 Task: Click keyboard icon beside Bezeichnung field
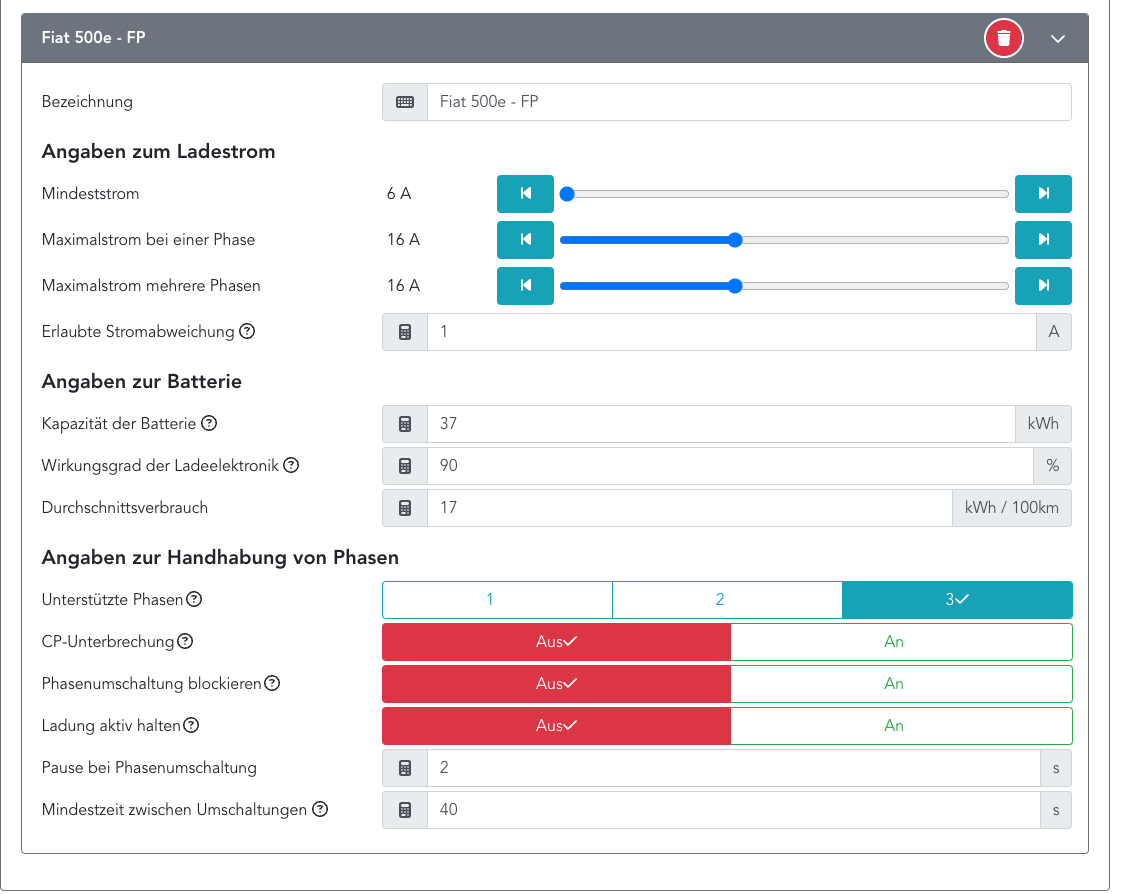click(405, 102)
